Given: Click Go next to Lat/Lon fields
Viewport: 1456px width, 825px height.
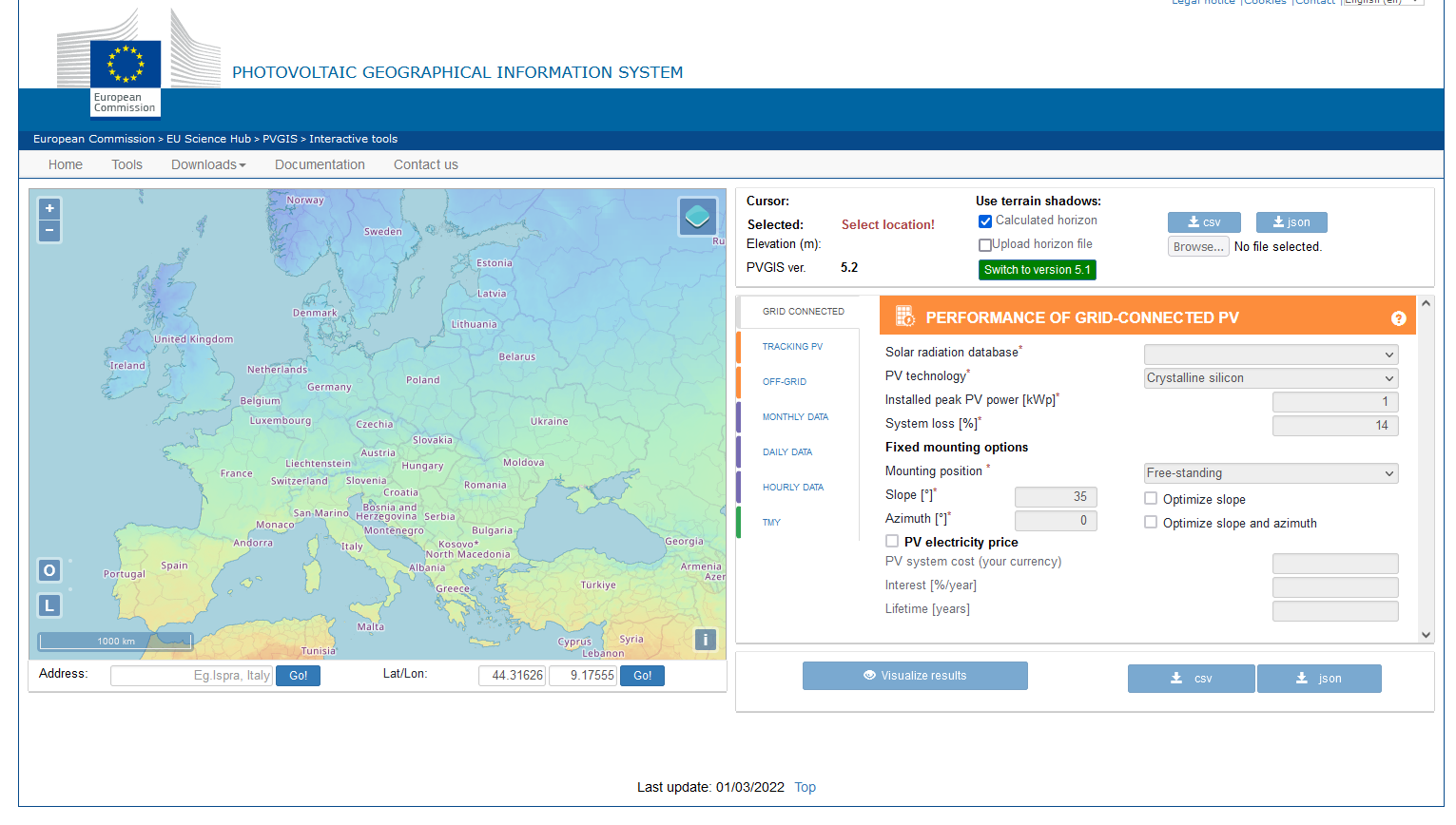Looking at the screenshot, I should [642, 676].
